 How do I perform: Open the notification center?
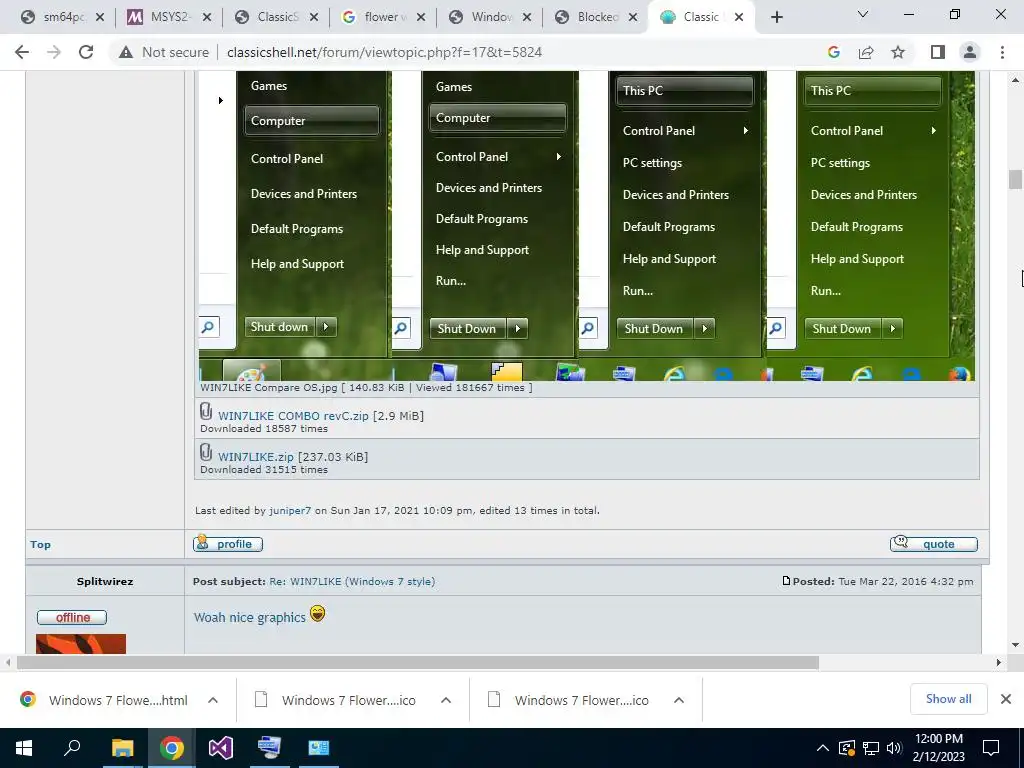[991, 748]
